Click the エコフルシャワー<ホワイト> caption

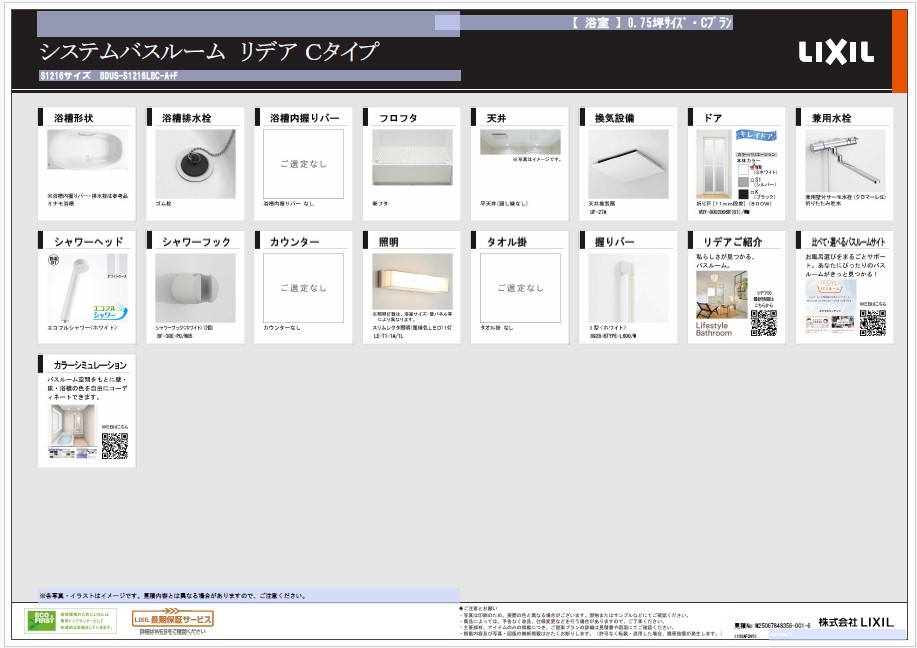click(82, 328)
